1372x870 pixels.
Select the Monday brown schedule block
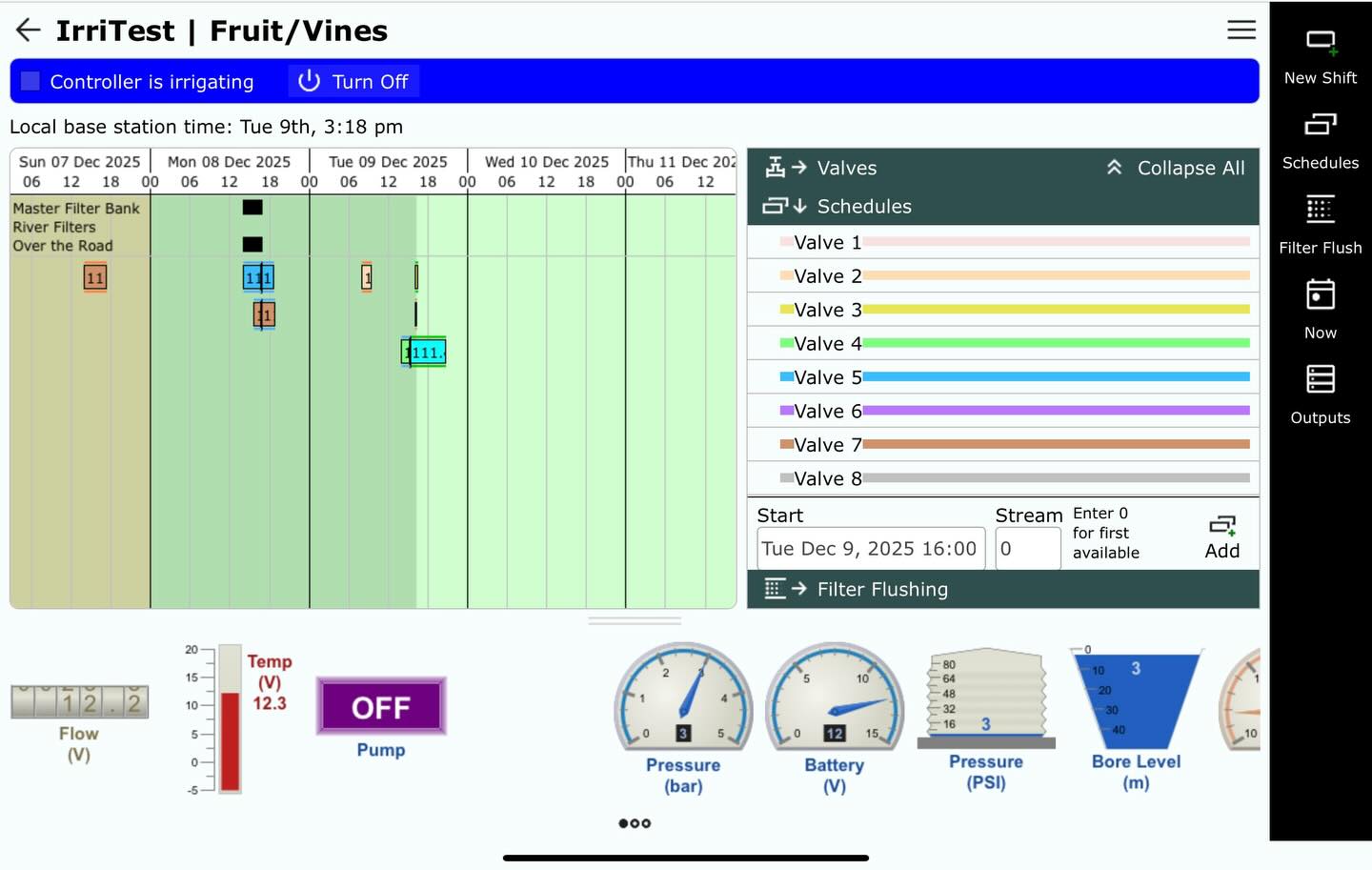(x=264, y=314)
